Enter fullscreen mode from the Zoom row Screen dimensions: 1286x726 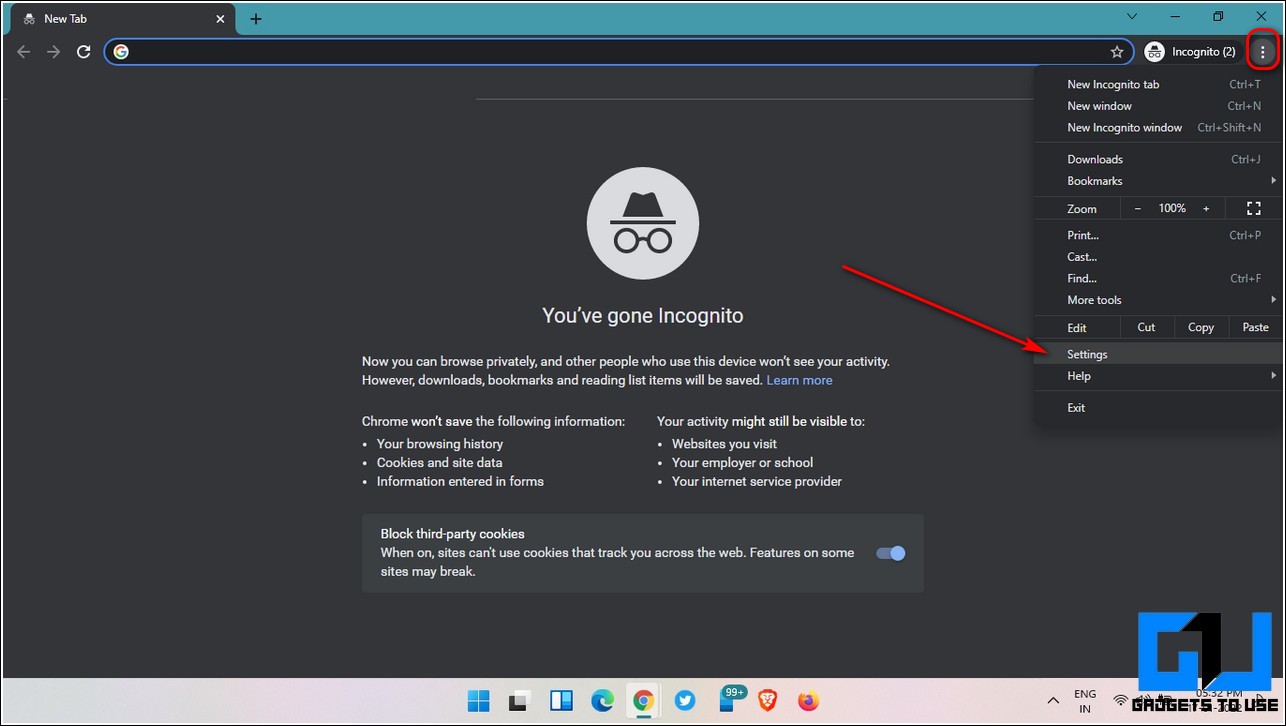click(1254, 208)
